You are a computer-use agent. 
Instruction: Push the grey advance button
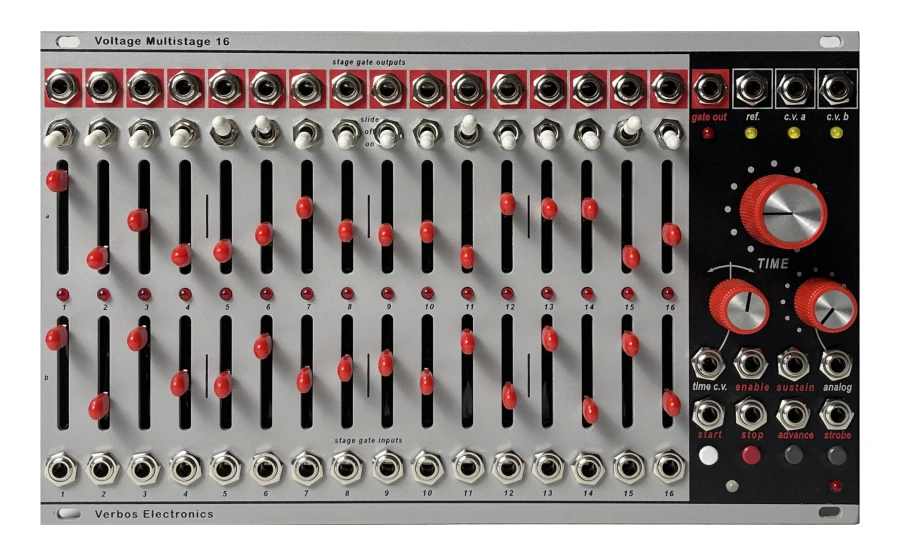coord(793,456)
